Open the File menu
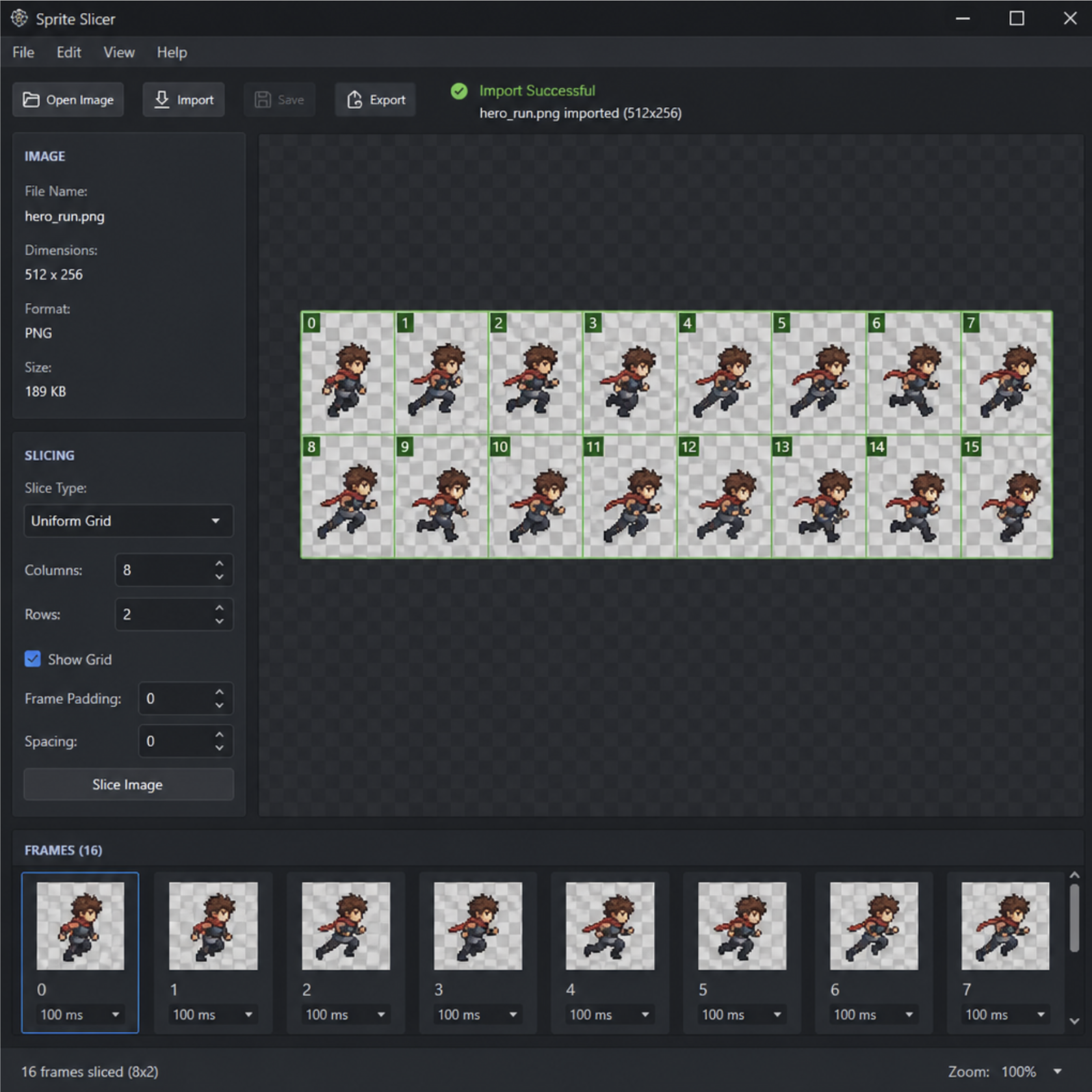Viewport: 1092px width, 1092px height. click(x=23, y=53)
